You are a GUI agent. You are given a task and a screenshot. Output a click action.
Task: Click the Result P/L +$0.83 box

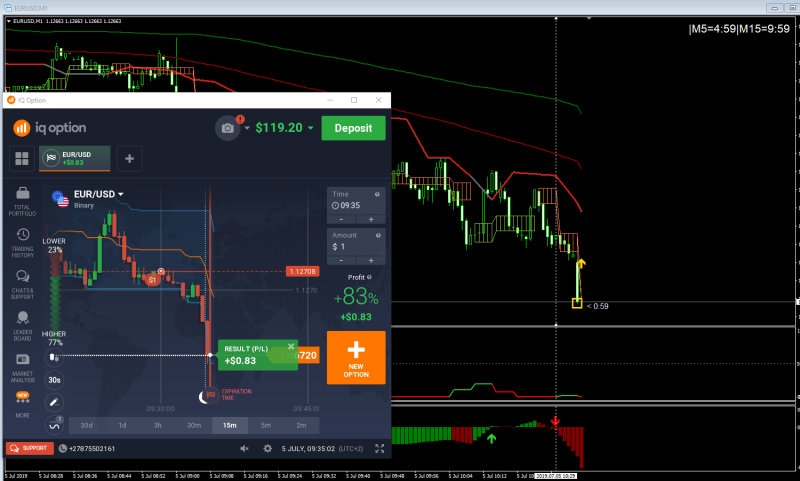[x=258, y=355]
